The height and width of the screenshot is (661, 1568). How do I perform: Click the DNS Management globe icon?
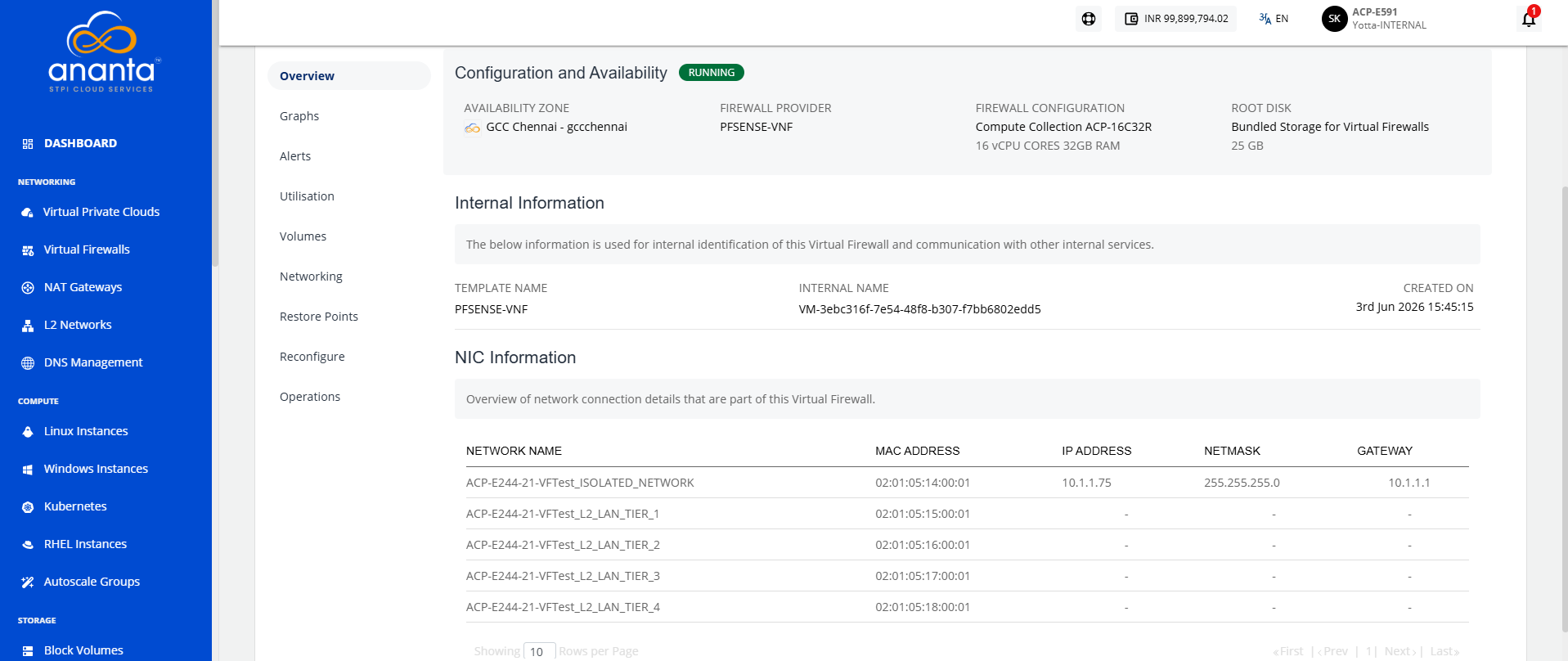(x=28, y=363)
